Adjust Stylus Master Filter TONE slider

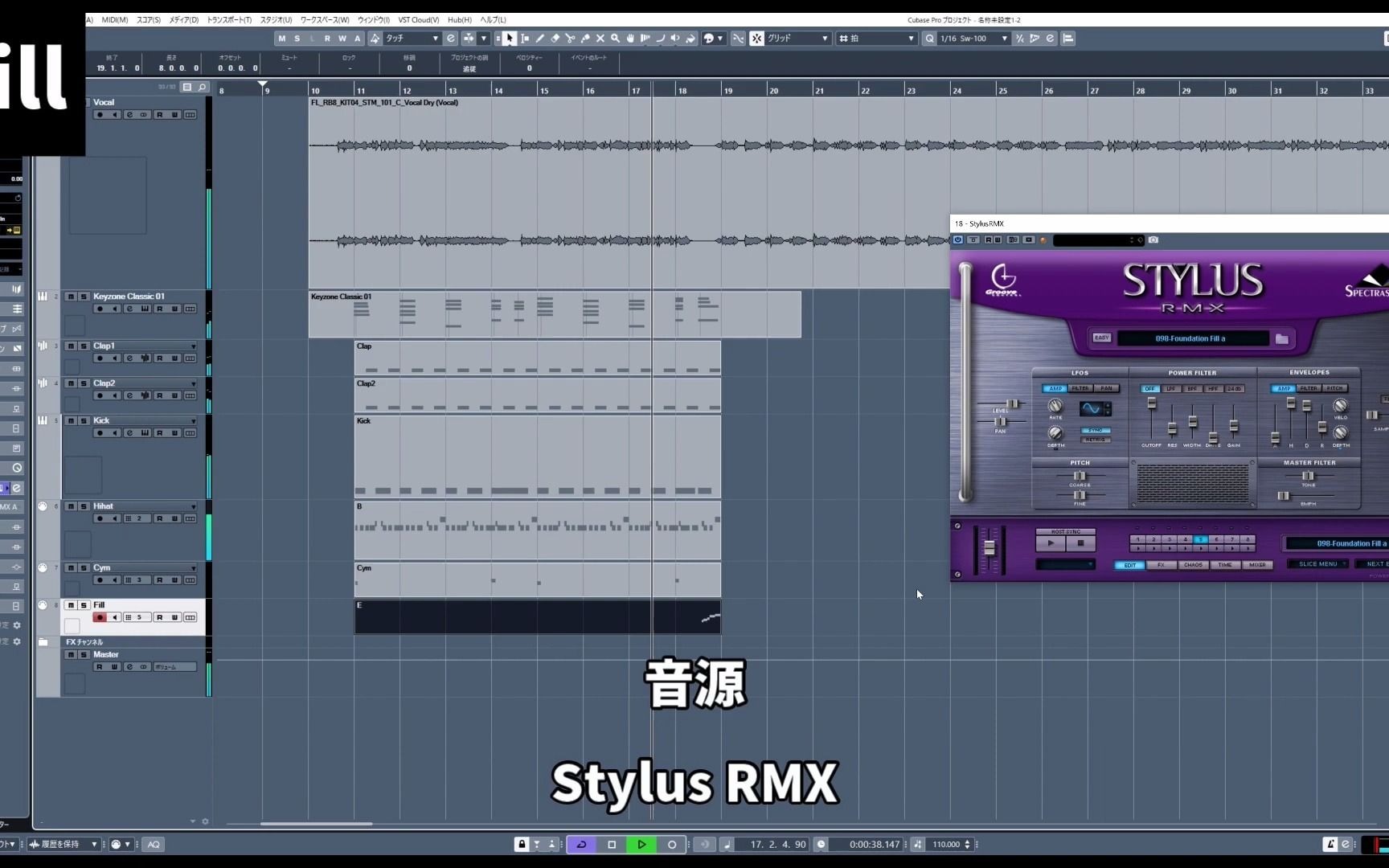[x=1308, y=476]
